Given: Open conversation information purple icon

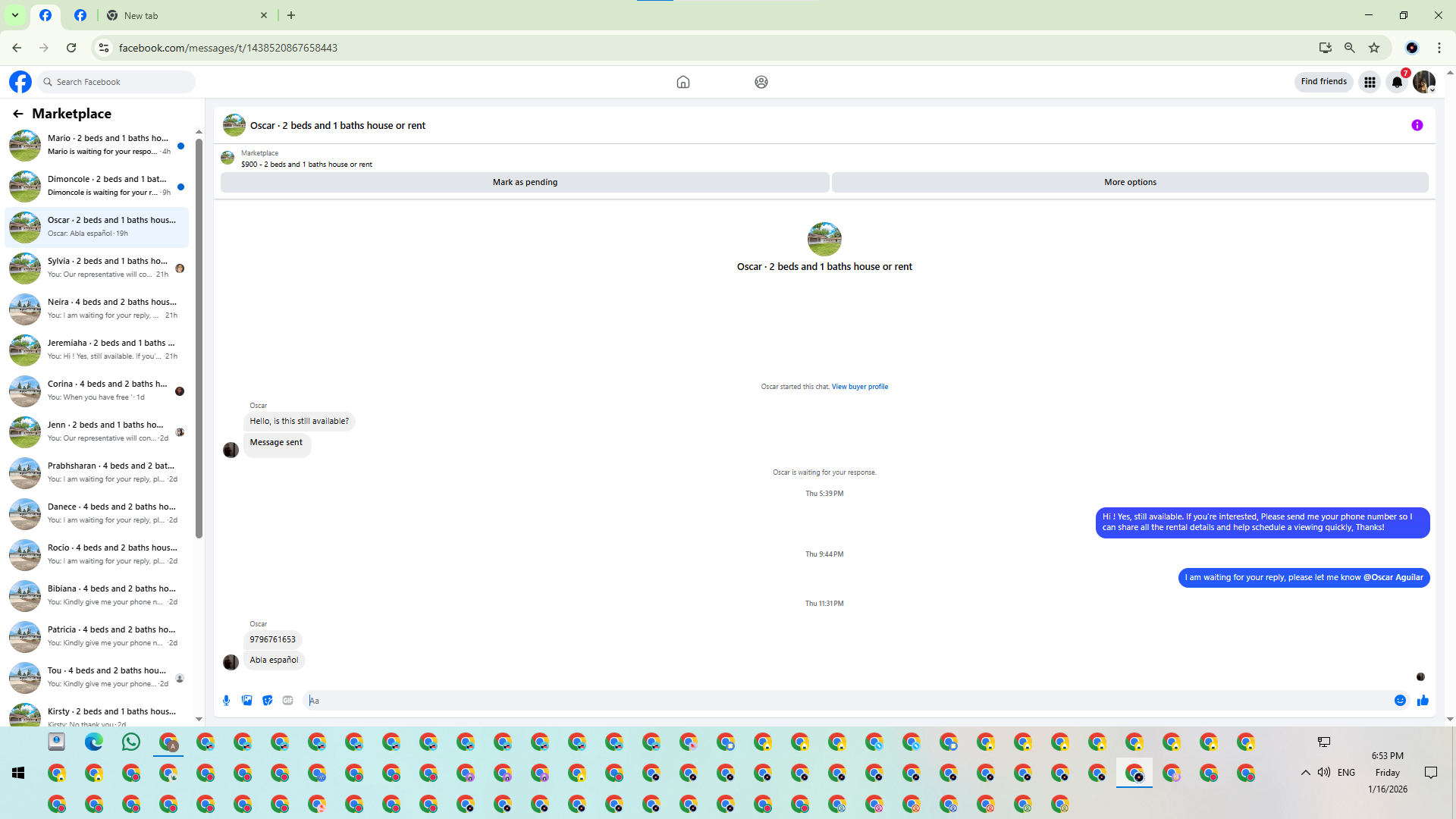Looking at the screenshot, I should pyautogui.click(x=1417, y=126).
